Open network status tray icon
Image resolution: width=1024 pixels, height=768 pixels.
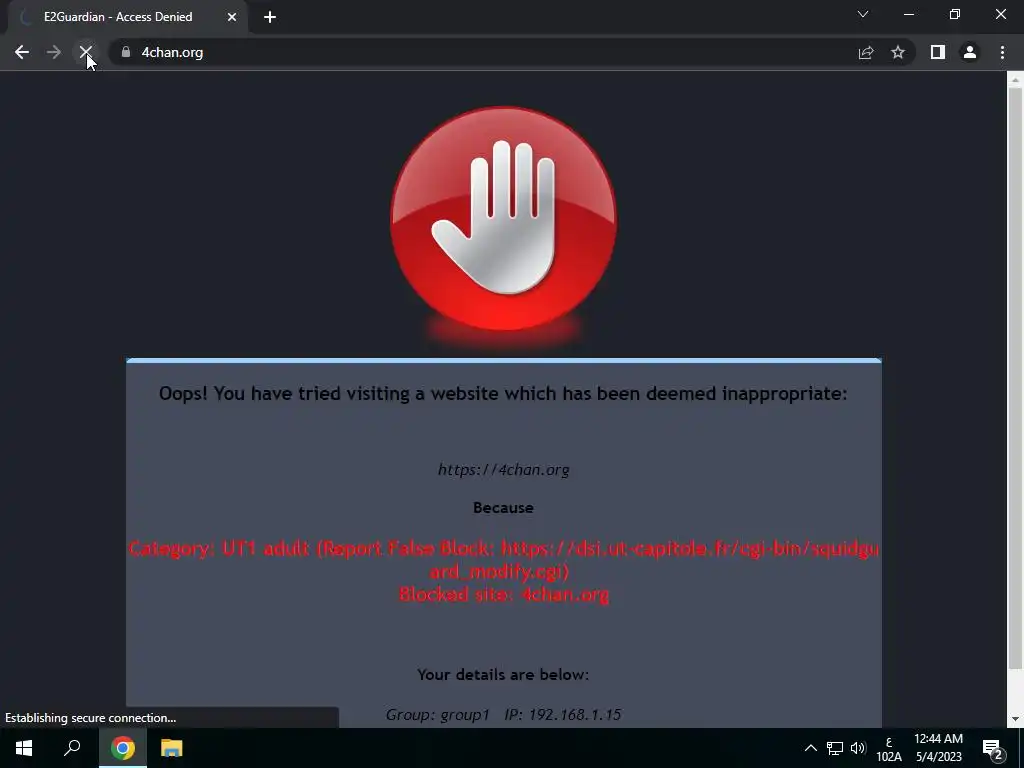click(835, 748)
